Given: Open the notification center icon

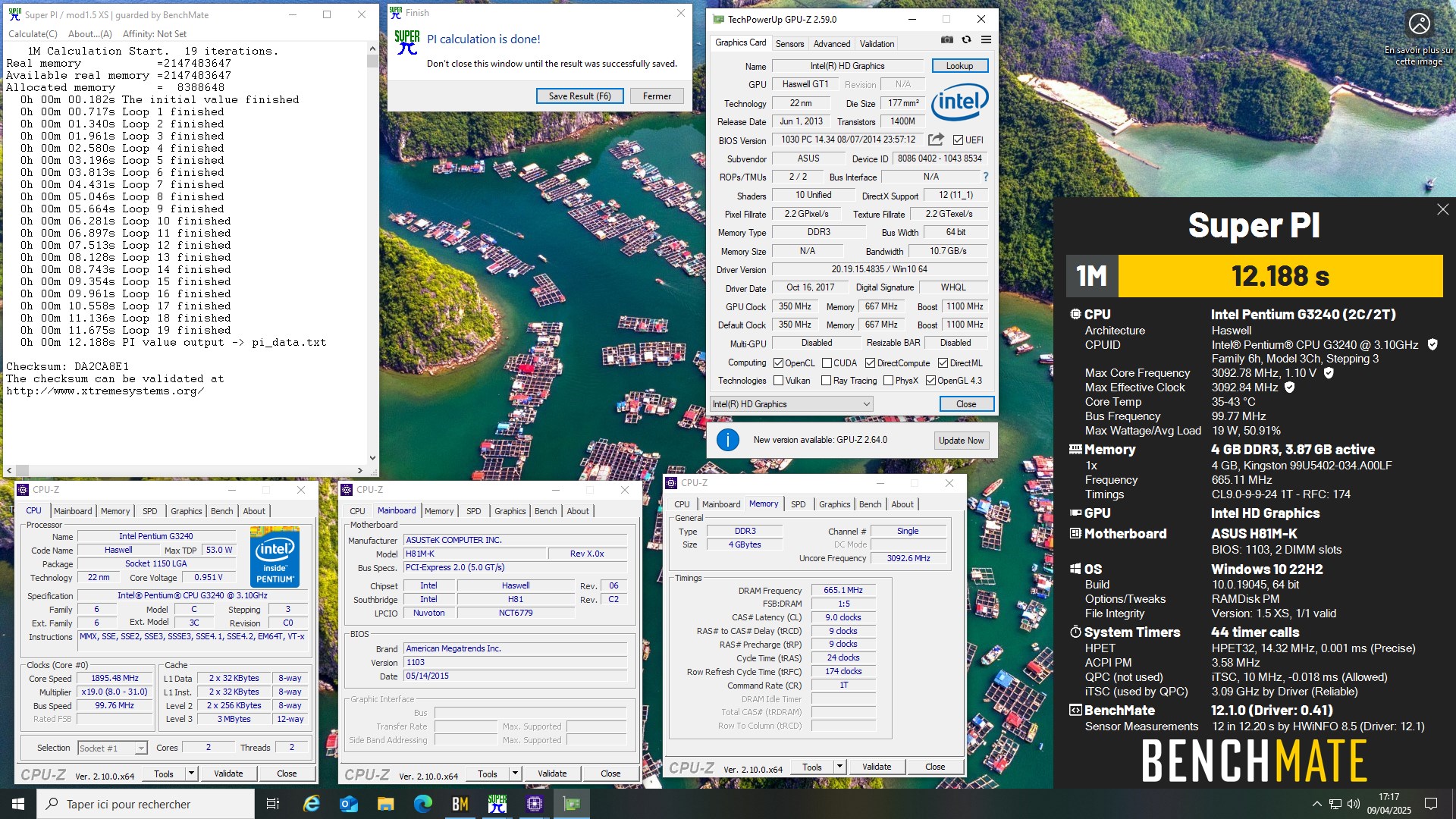Looking at the screenshot, I should (1431, 804).
